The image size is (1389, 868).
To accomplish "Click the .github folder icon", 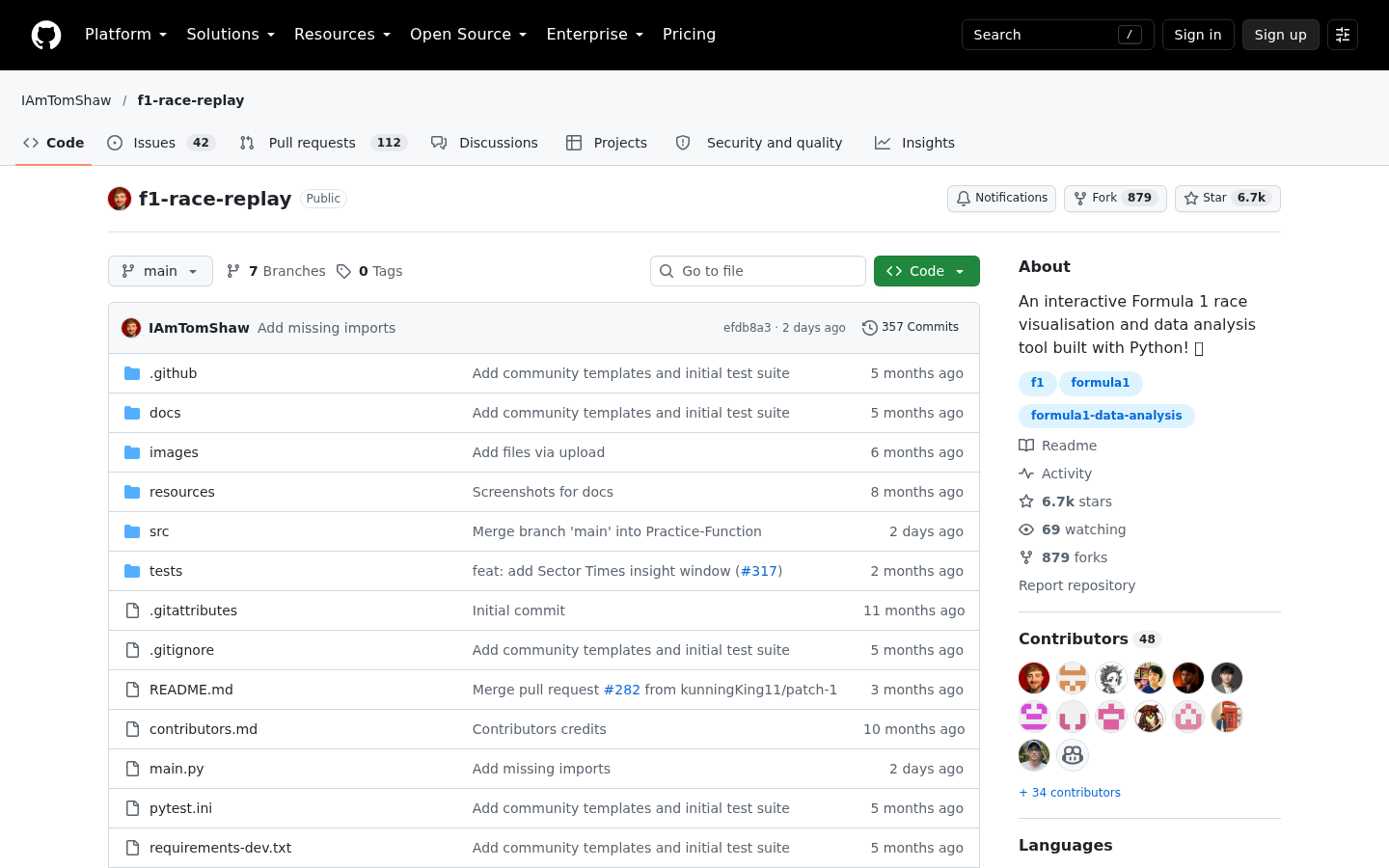I will coord(132,373).
